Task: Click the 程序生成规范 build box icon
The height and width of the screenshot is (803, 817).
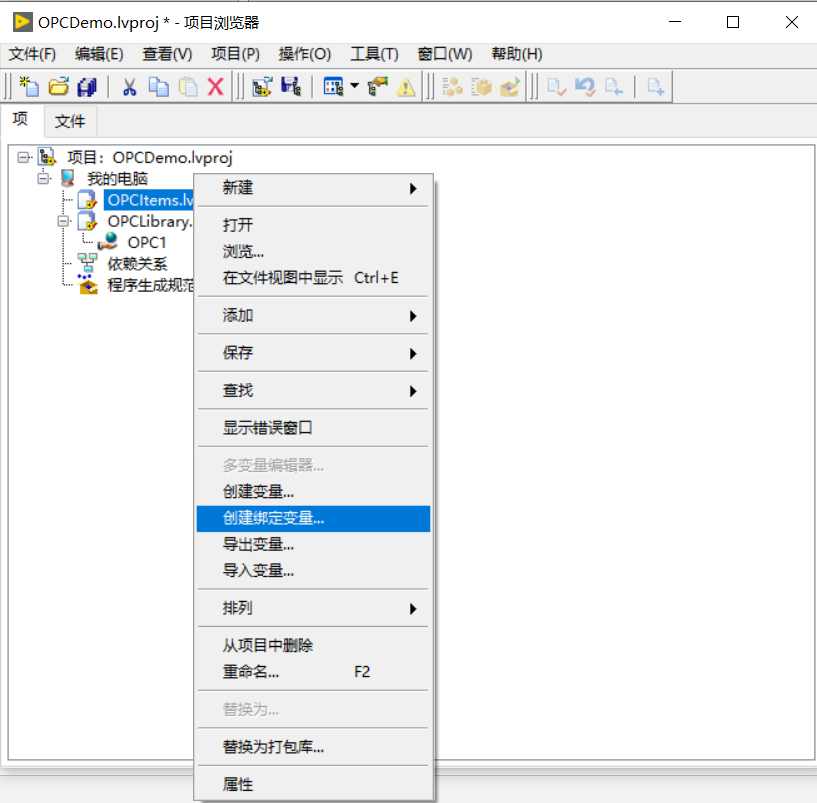Action: pyautogui.click(x=88, y=285)
